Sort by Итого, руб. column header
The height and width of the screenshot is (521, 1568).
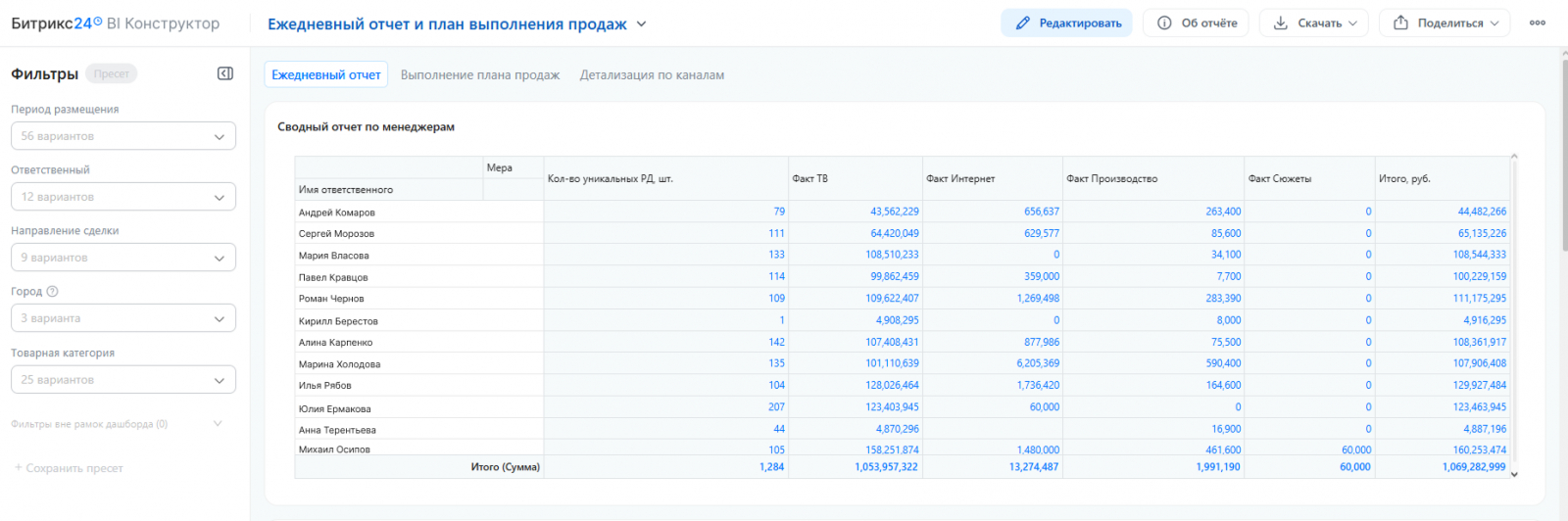point(1404,178)
